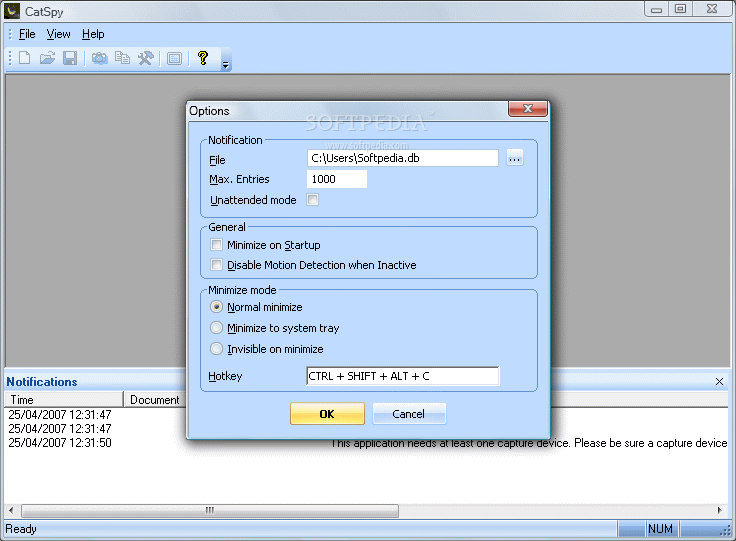
Task: Click the Ready status bar text
Action: click(x=21, y=529)
